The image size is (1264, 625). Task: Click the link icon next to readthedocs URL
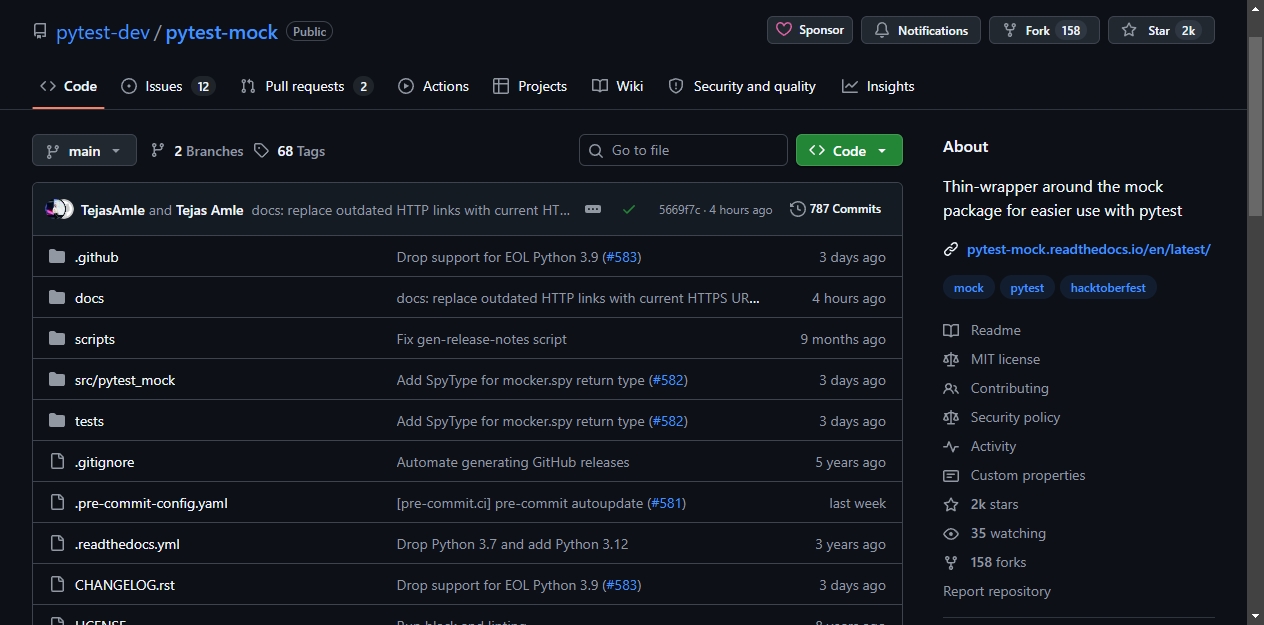point(951,249)
